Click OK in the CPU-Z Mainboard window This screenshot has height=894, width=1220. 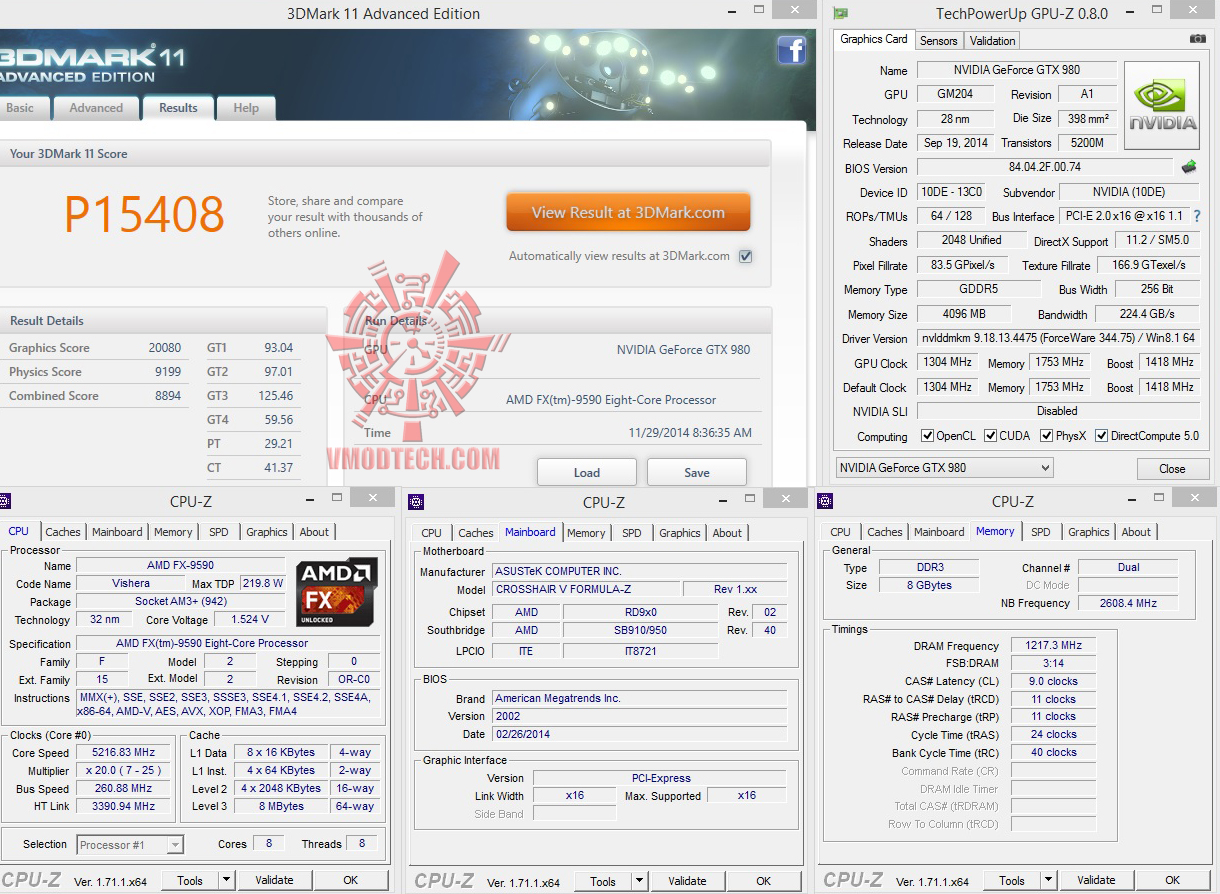point(764,881)
